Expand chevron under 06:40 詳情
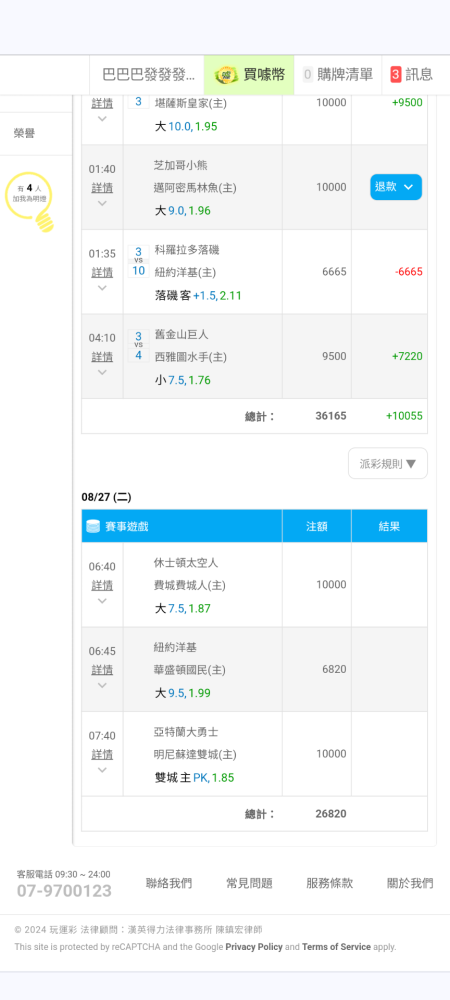The height and width of the screenshot is (1000, 450). click(102, 601)
